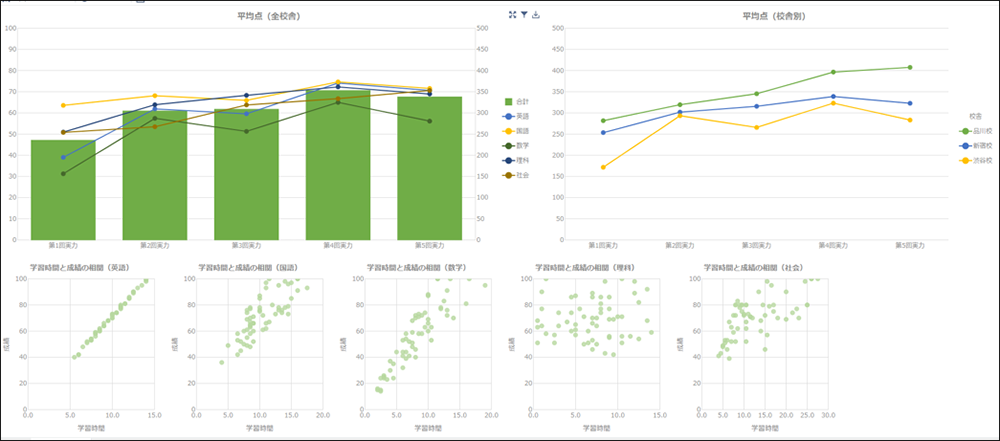Click 第1回実力 label in 校舎別 chart
The image size is (1000, 441).
pos(603,245)
